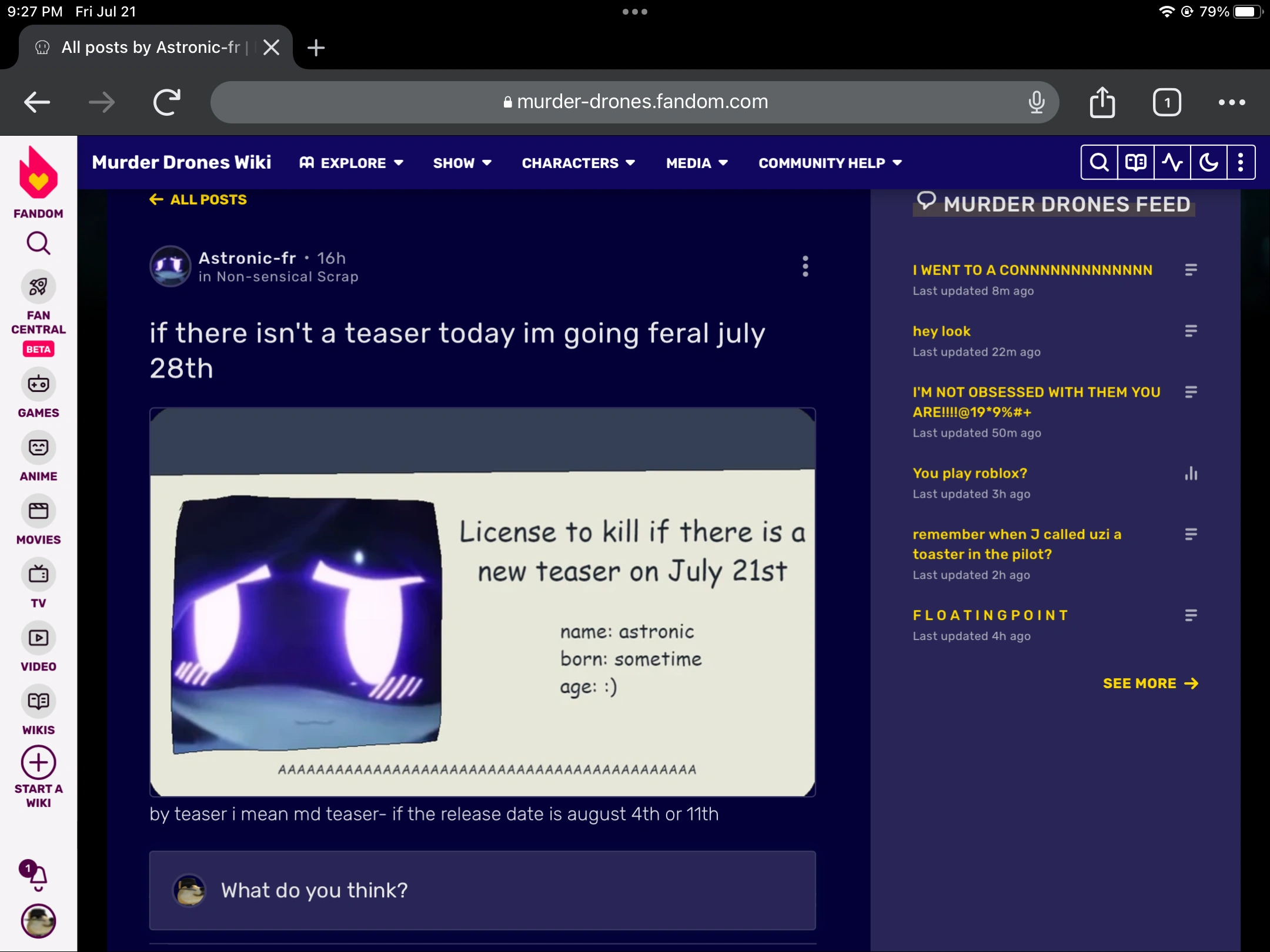The width and height of the screenshot is (1270, 952).
Task: Expand the Explore dropdown menu
Action: (x=352, y=163)
